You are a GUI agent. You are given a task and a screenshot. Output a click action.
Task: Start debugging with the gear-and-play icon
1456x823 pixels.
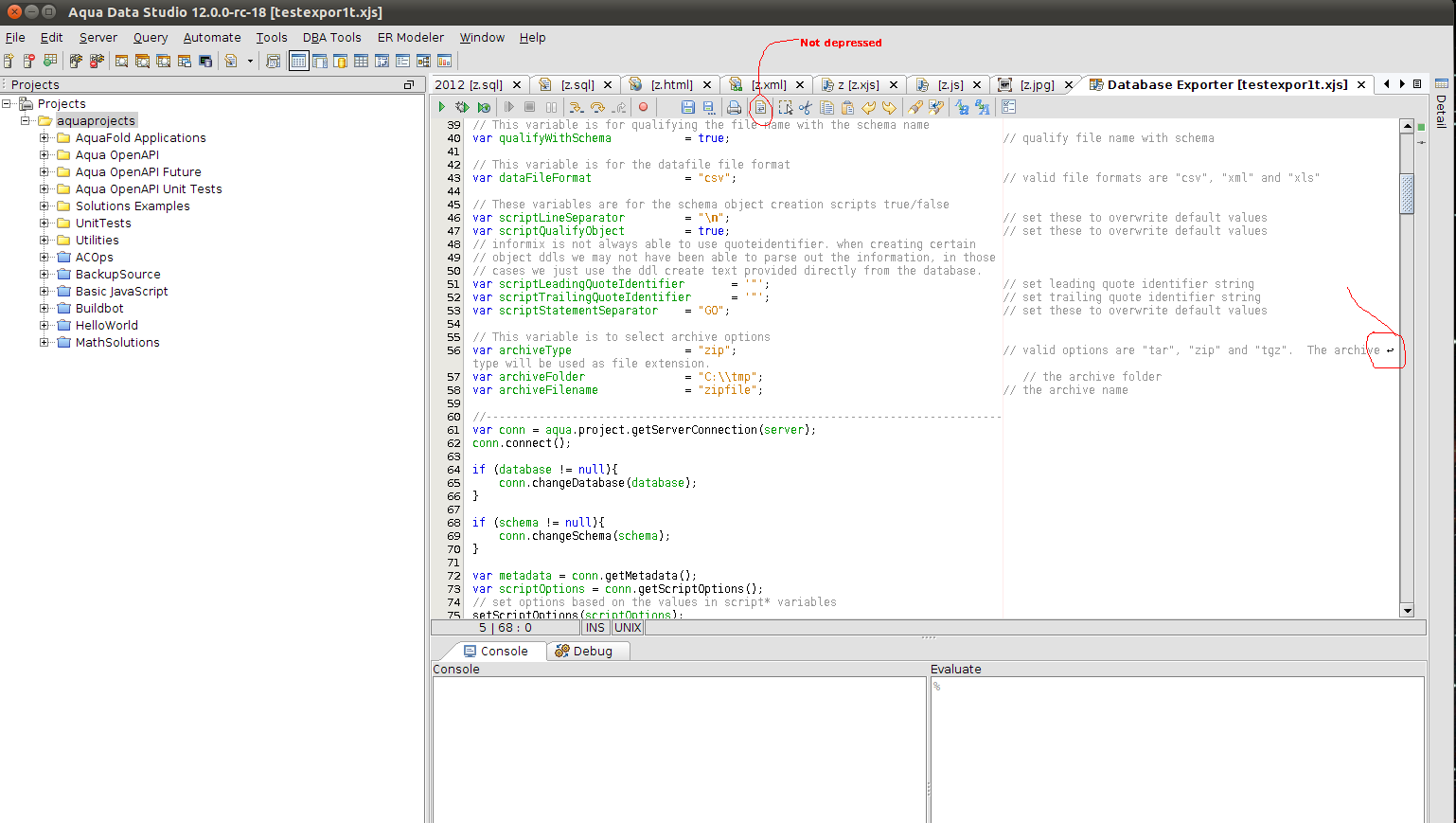(462, 107)
